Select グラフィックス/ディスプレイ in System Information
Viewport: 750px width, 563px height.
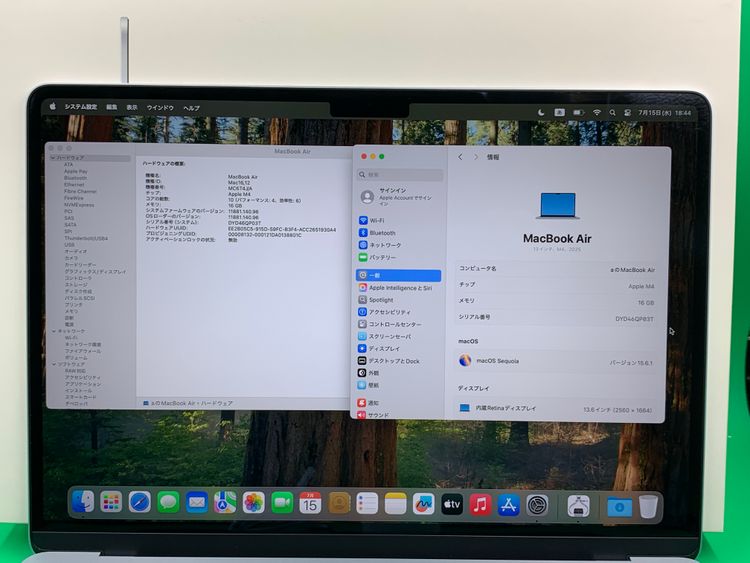[x=95, y=272]
